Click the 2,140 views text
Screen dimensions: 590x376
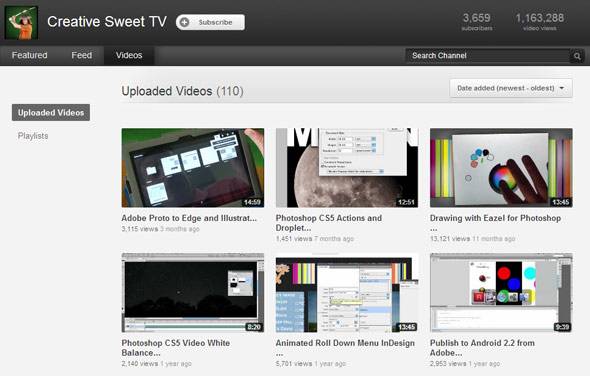[140, 364]
